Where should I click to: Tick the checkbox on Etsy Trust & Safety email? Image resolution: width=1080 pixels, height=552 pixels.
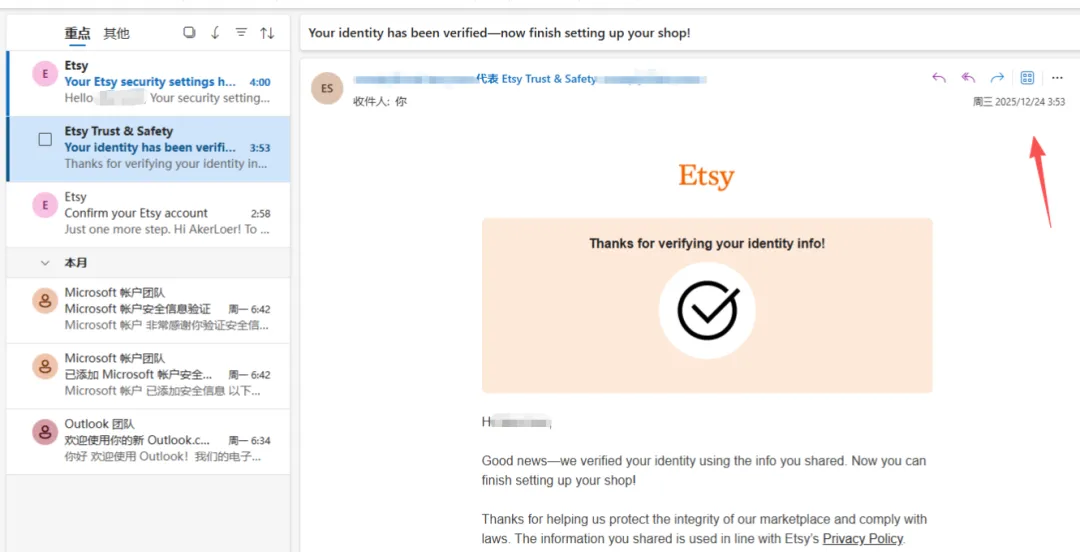coord(45,139)
